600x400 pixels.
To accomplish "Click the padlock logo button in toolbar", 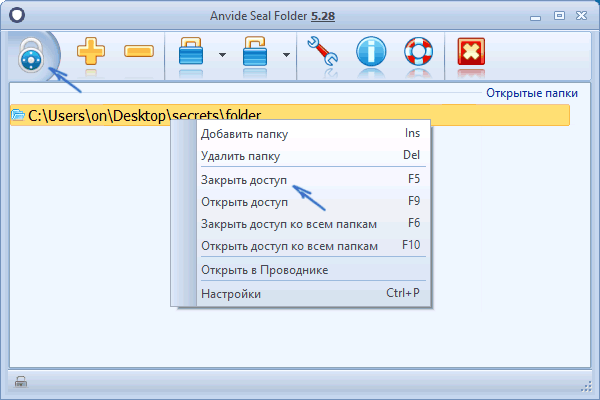I will point(31,56).
